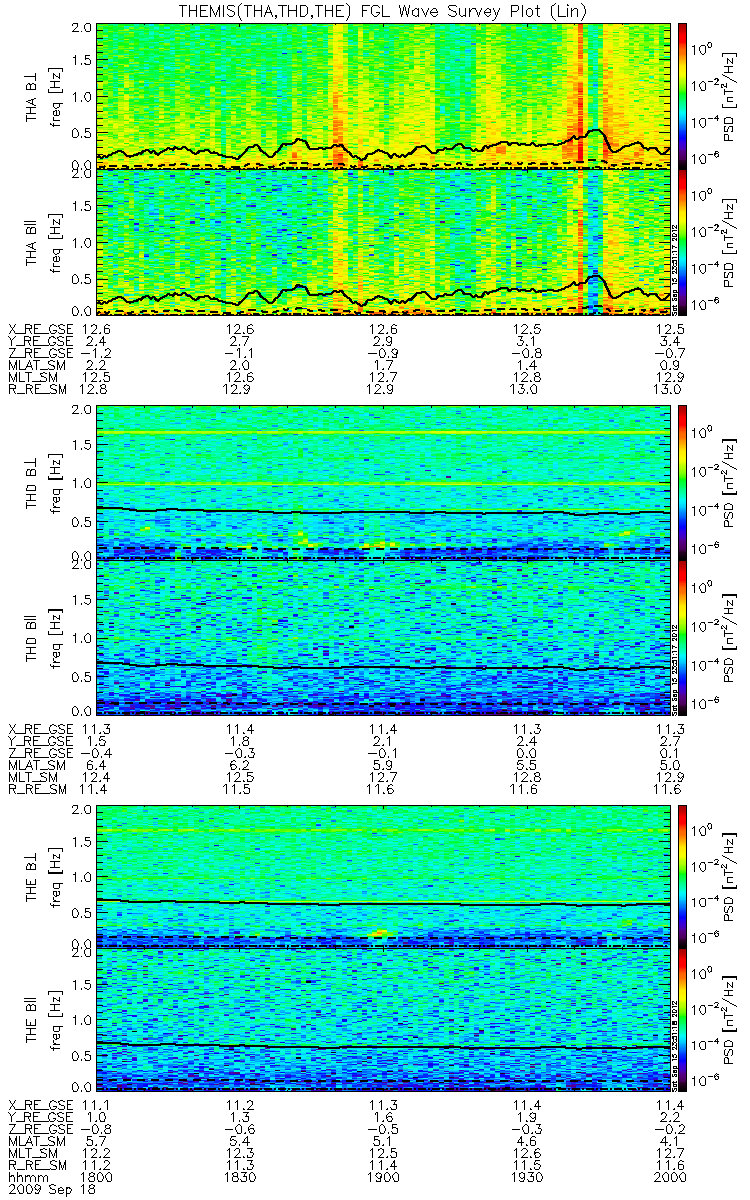
Task: Click 'Y_RE_GSE' label in THA ephemeris rows
Action: [41, 341]
